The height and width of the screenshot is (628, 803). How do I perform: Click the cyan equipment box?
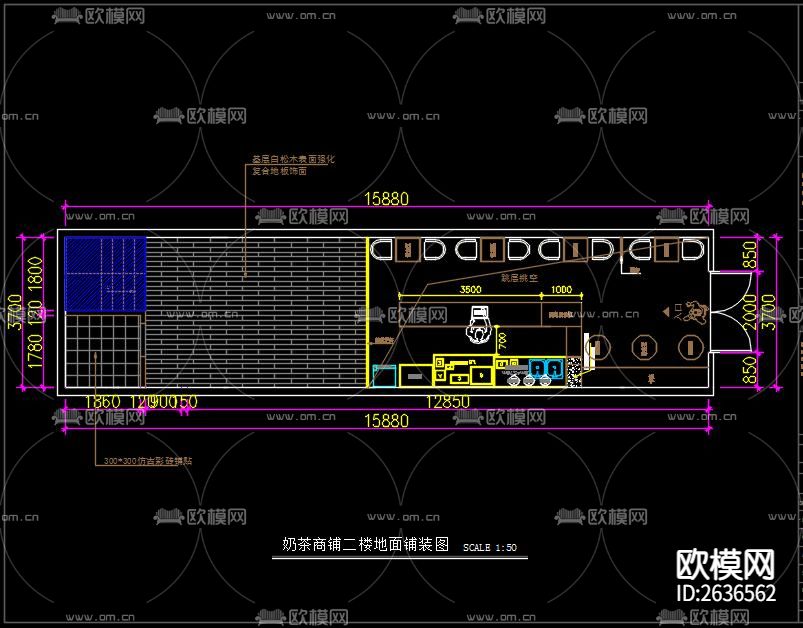pos(385,375)
